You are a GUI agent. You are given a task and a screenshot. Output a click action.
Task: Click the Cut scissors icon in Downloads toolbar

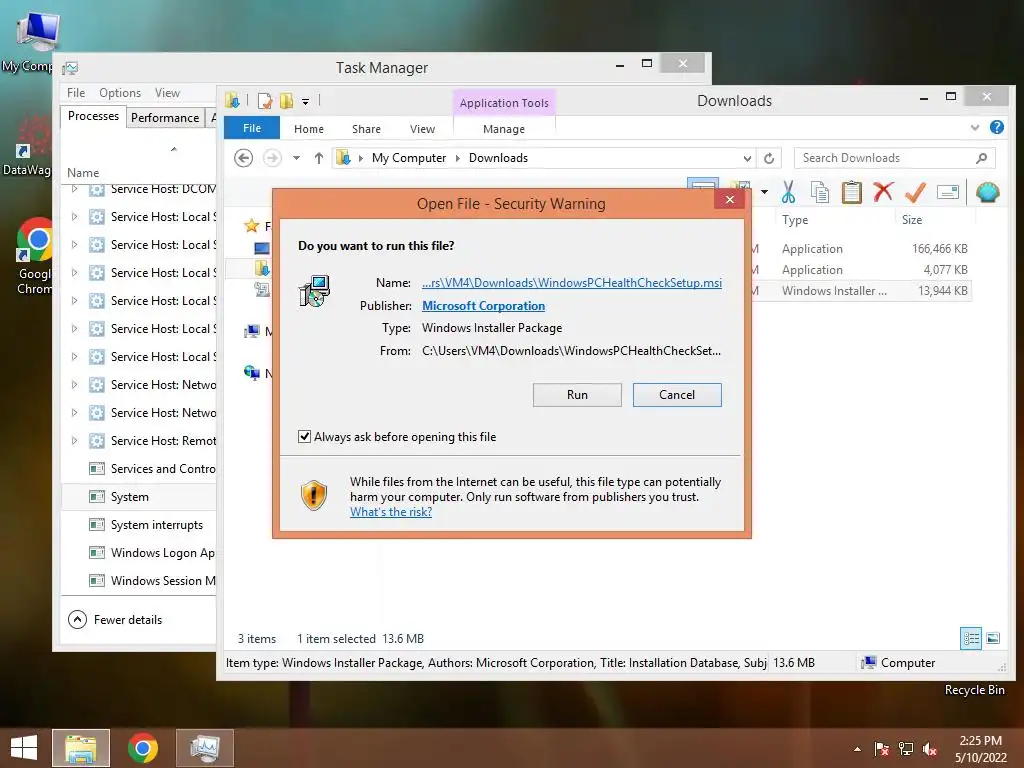click(788, 192)
